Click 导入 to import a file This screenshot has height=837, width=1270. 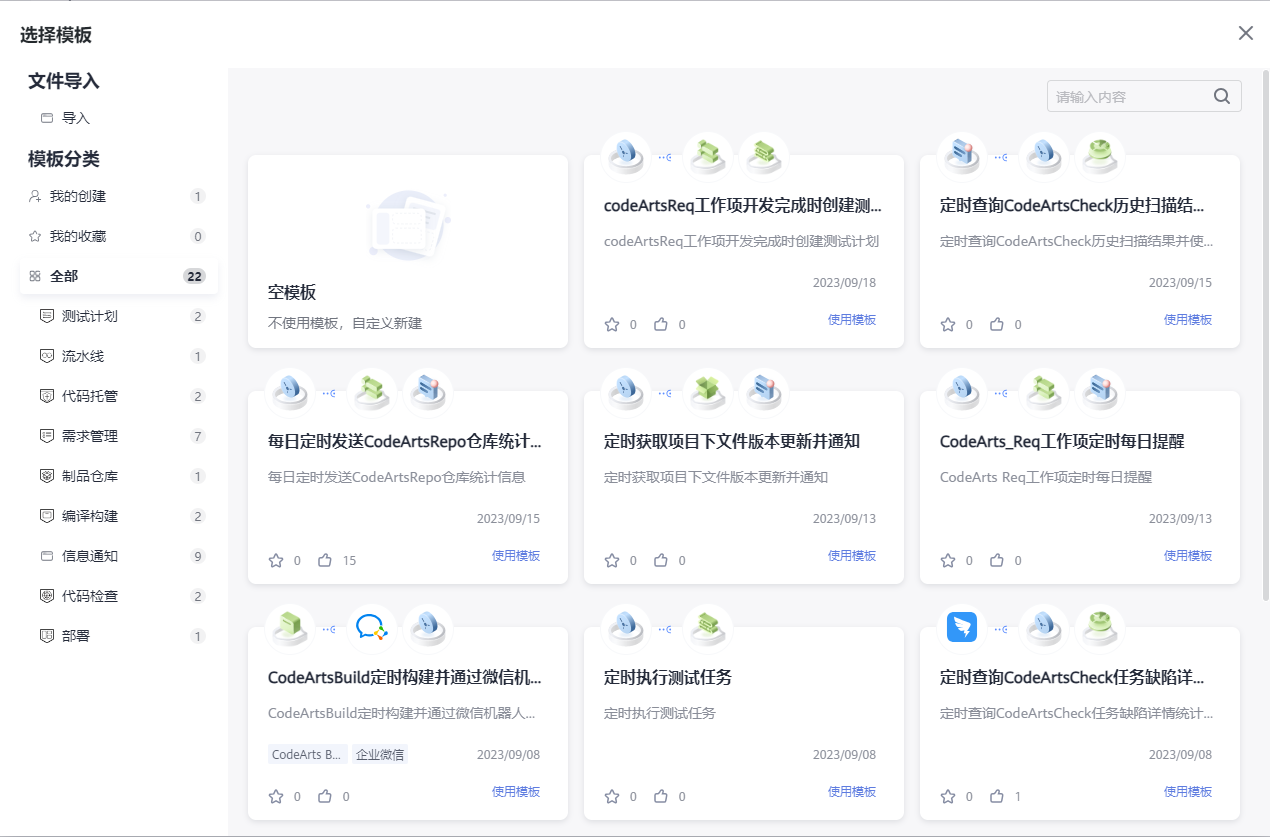[76, 118]
